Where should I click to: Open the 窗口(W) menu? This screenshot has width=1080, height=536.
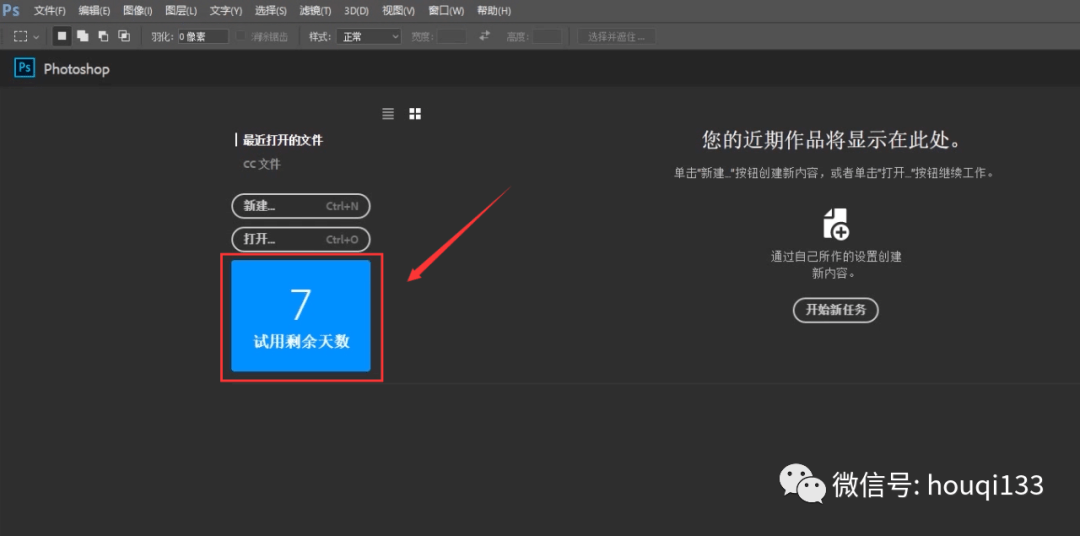tap(446, 11)
